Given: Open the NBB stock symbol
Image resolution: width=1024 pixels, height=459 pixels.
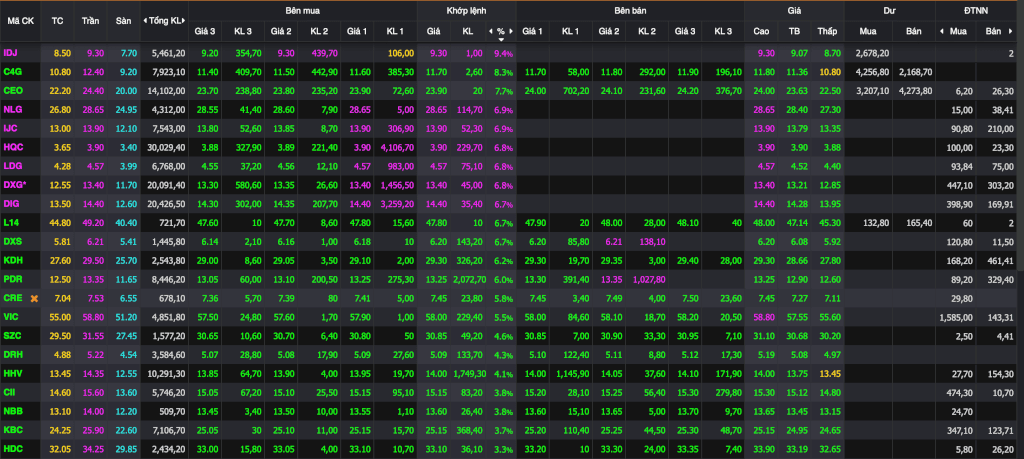Looking at the screenshot, I should pyautogui.click(x=12, y=412).
